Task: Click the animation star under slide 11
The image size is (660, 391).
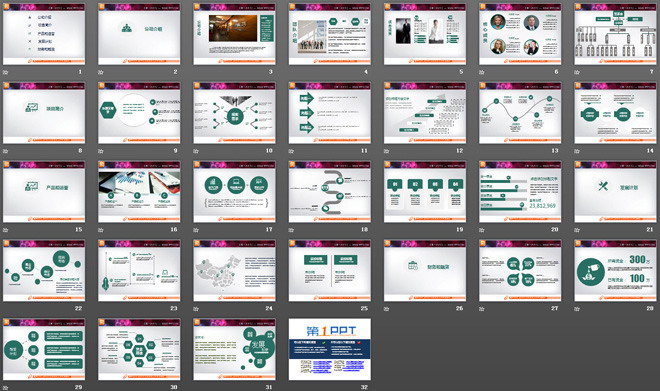Action: tap(291, 151)
